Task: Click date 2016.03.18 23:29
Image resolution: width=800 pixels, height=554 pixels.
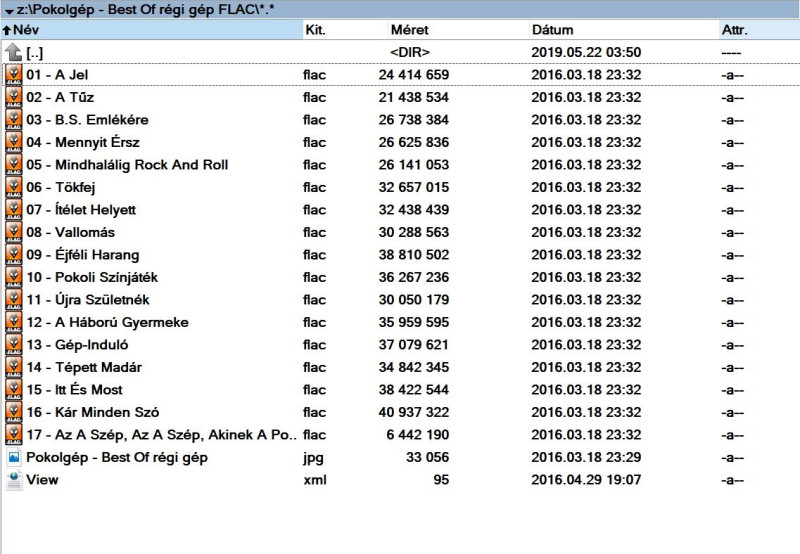Action: [x=586, y=458]
